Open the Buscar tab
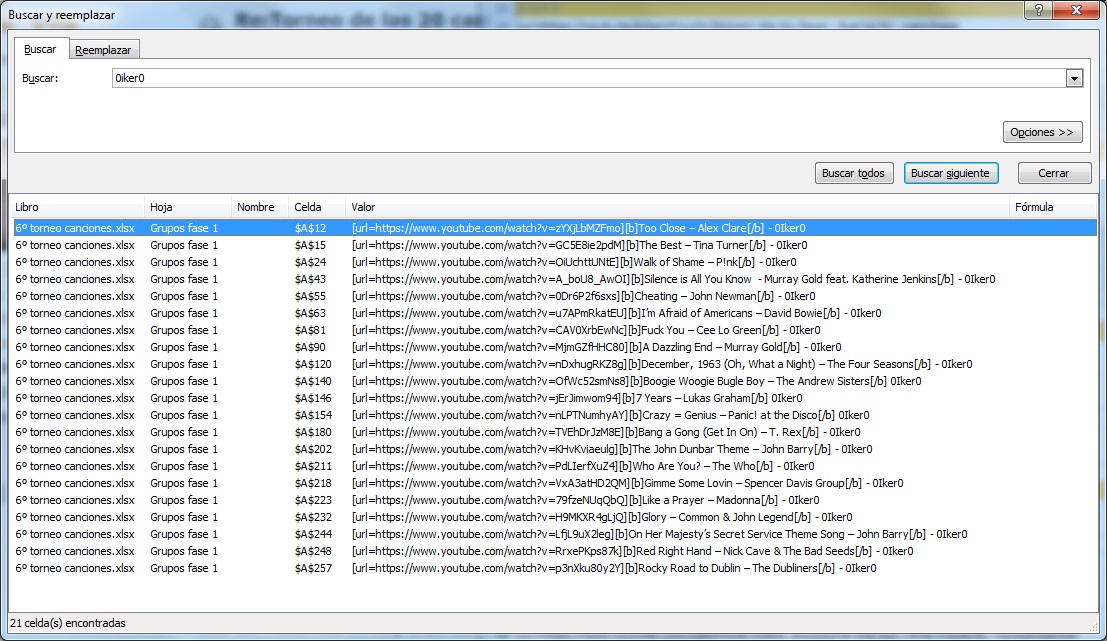Image resolution: width=1107 pixels, height=641 pixels. tap(41, 49)
